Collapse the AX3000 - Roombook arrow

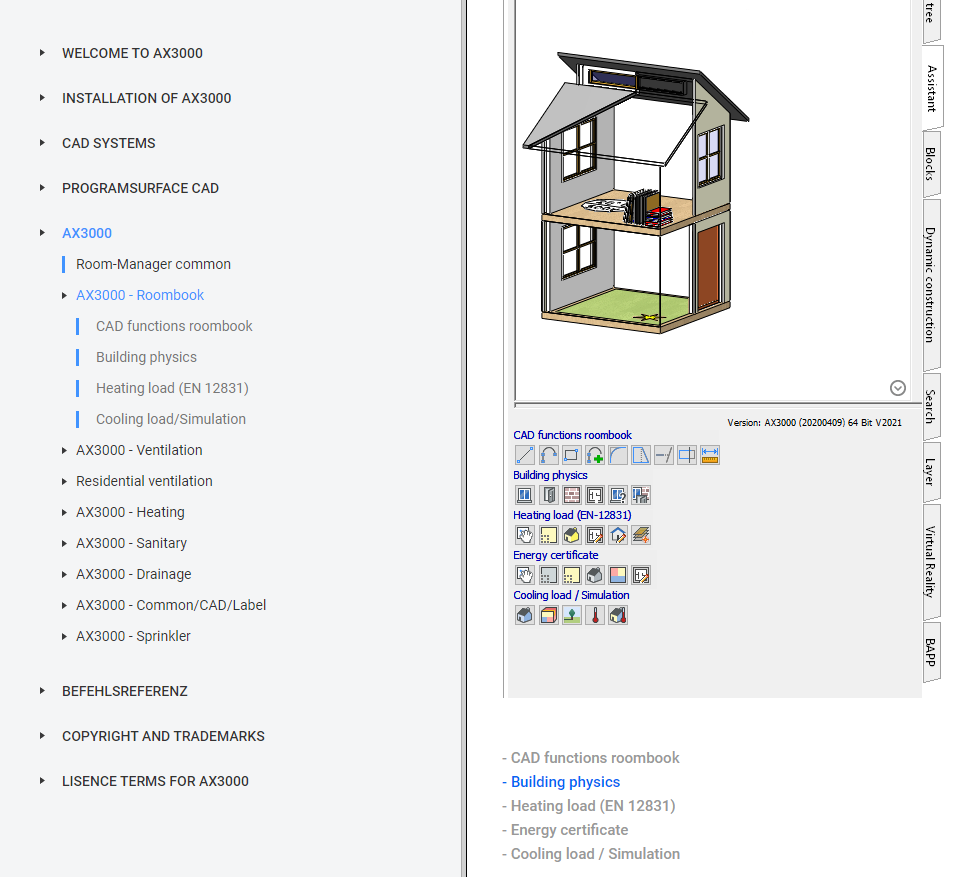64,295
